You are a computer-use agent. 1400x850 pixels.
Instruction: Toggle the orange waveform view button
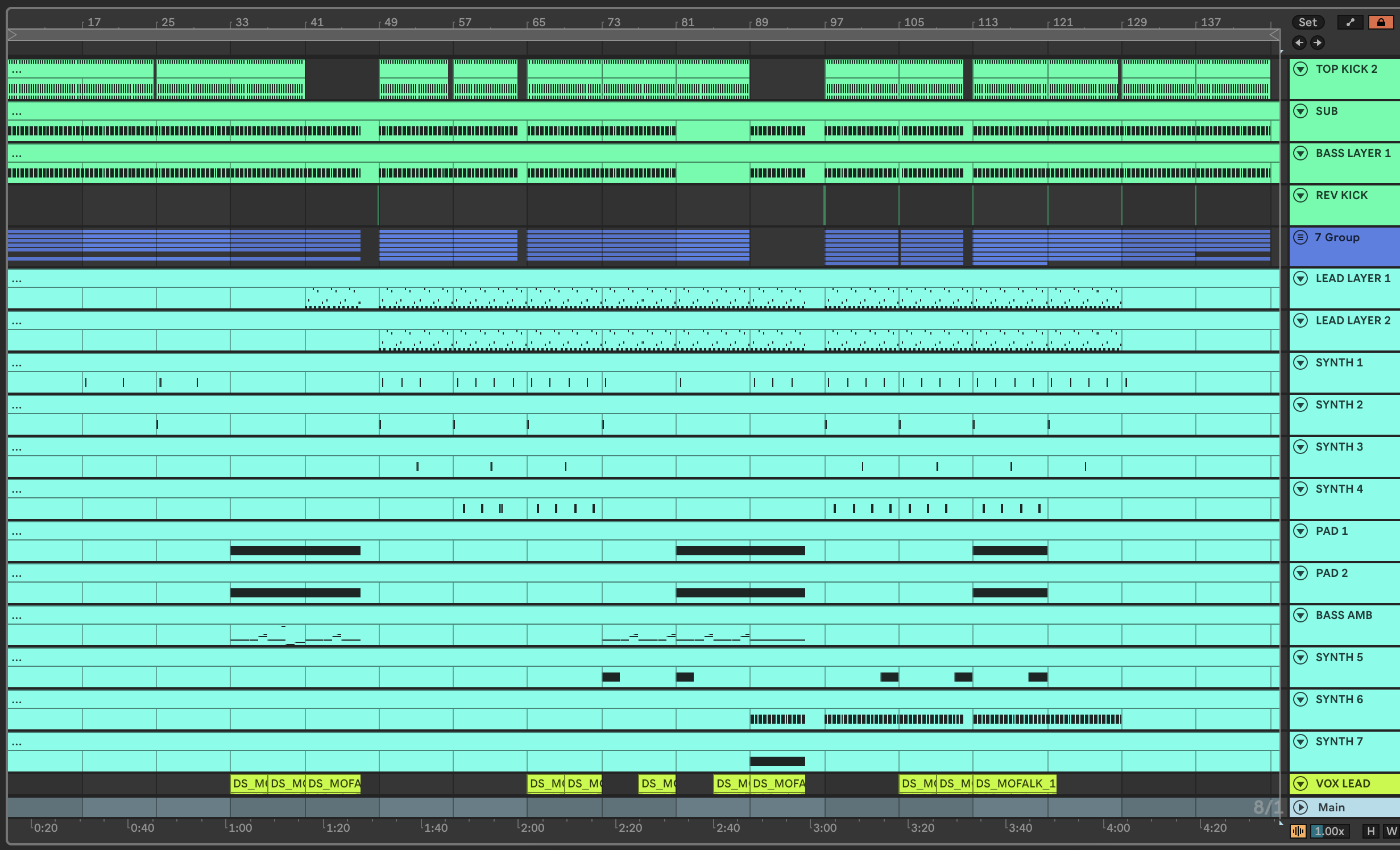(1298, 831)
